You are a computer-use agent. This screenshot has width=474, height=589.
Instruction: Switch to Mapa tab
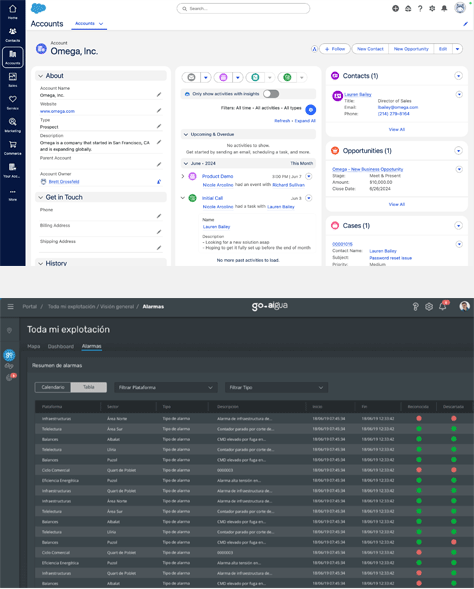coord(33,346)
